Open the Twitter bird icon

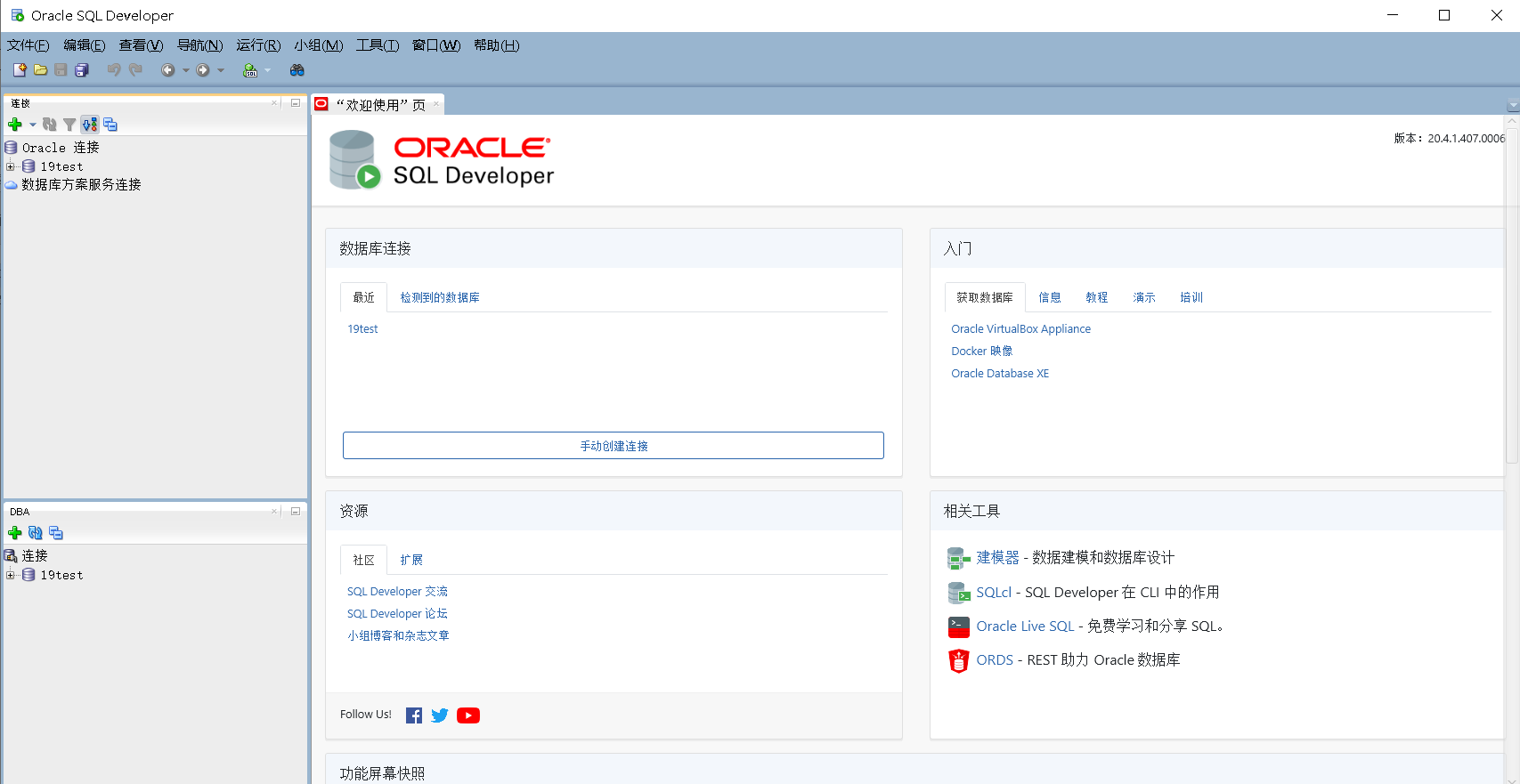(440, 715)
